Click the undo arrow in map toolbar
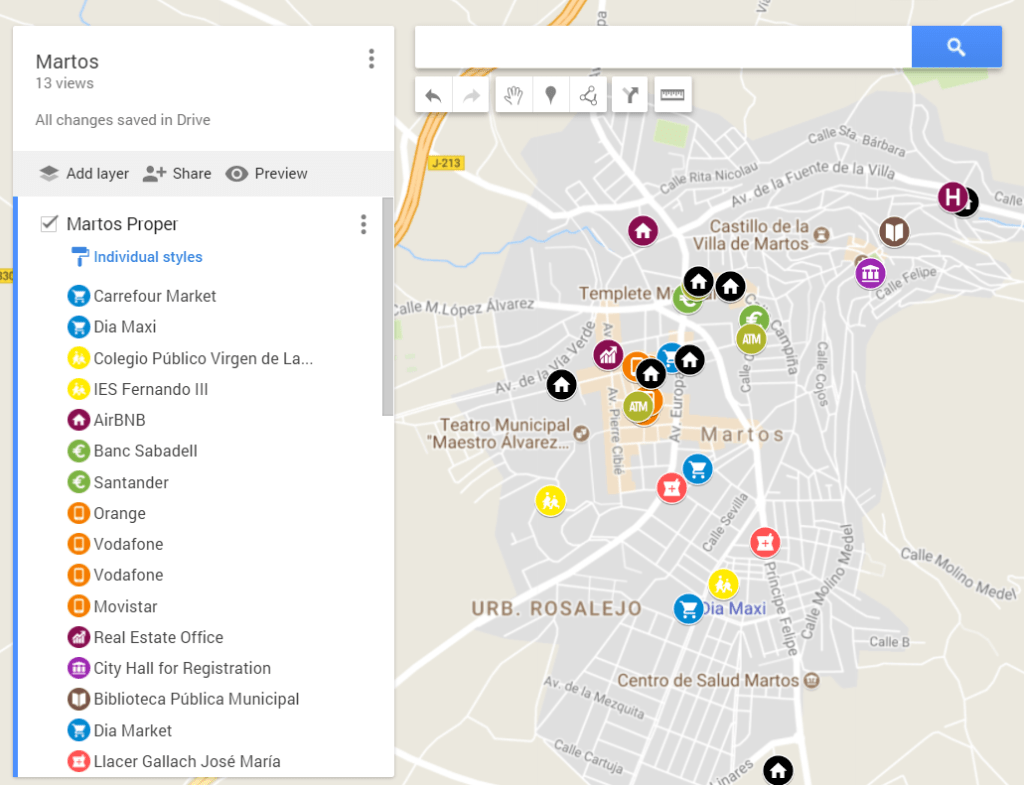This screenshot has height=785, width=1024. pos(433,96)
